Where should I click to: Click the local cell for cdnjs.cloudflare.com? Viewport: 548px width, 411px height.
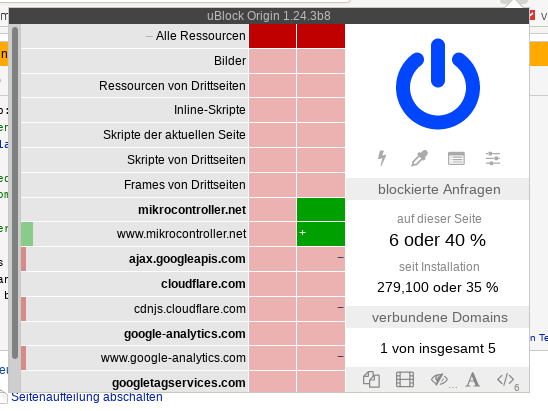click(321, 309)
